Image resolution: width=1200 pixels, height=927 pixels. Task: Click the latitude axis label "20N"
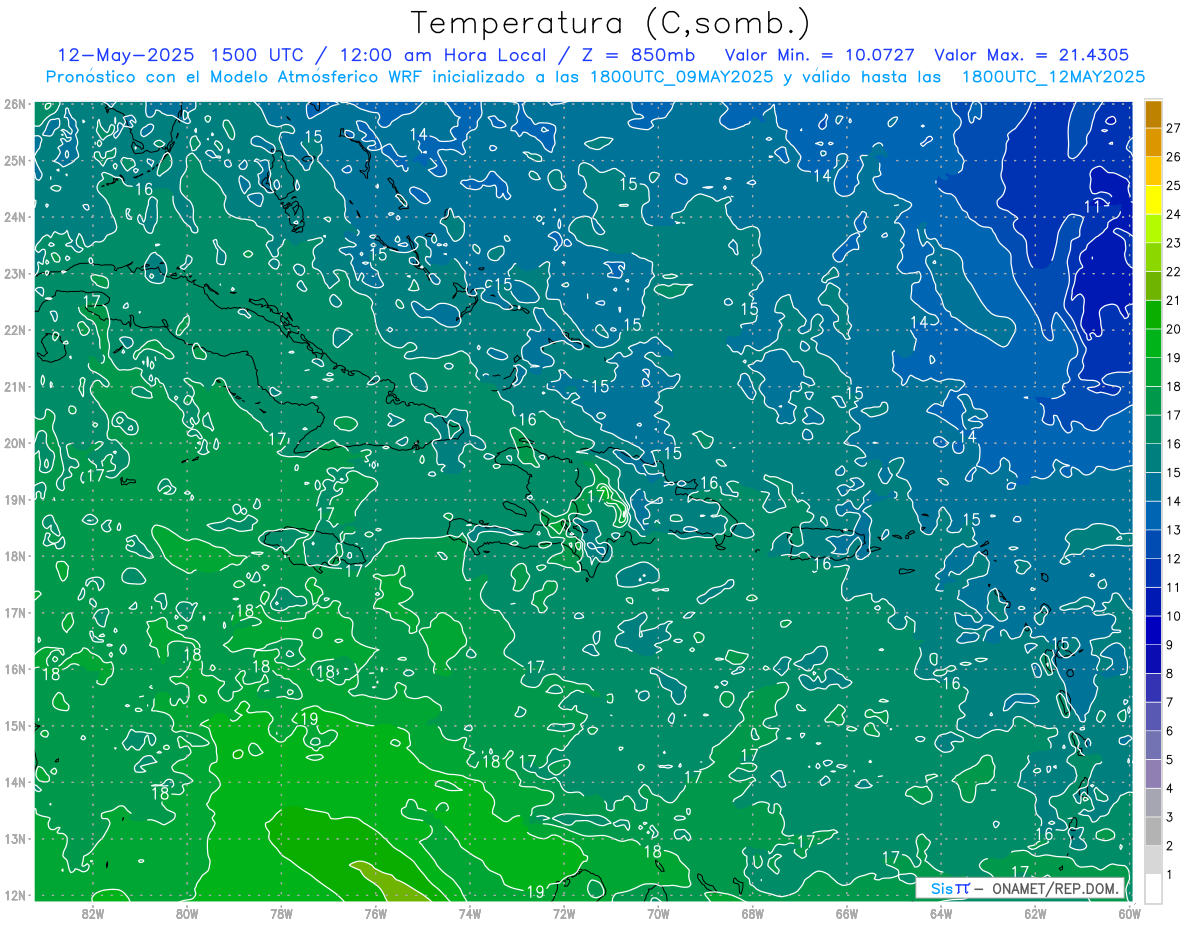[x=15, y=443]
